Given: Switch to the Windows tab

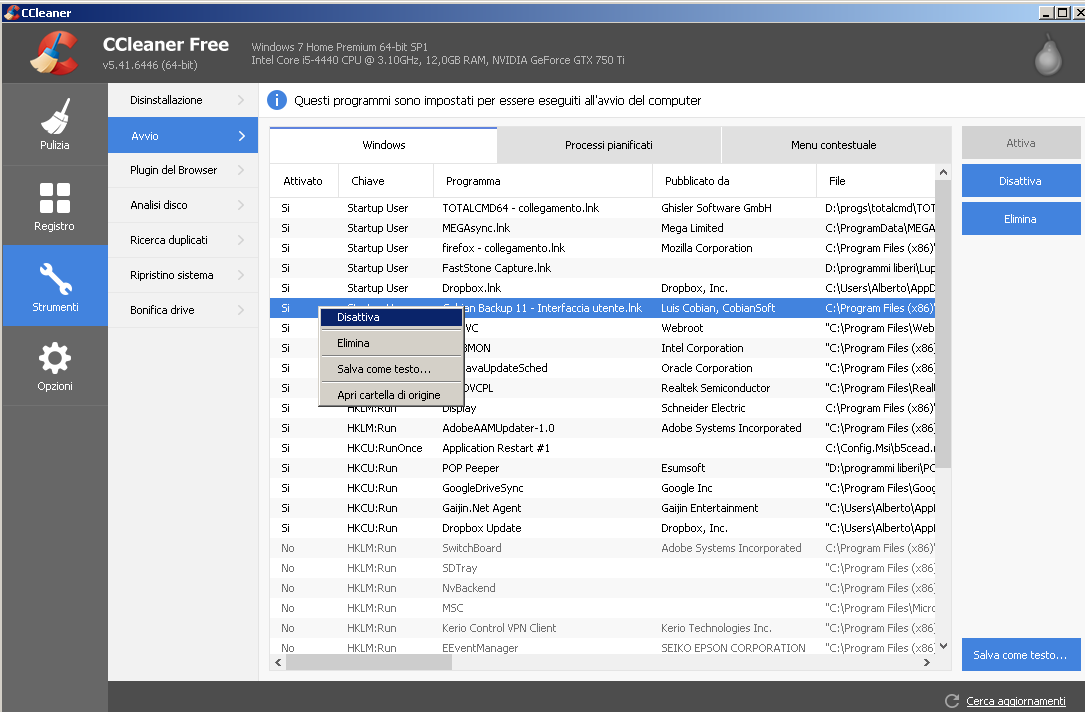Looking at the screenshot, I should coord(383,145).
